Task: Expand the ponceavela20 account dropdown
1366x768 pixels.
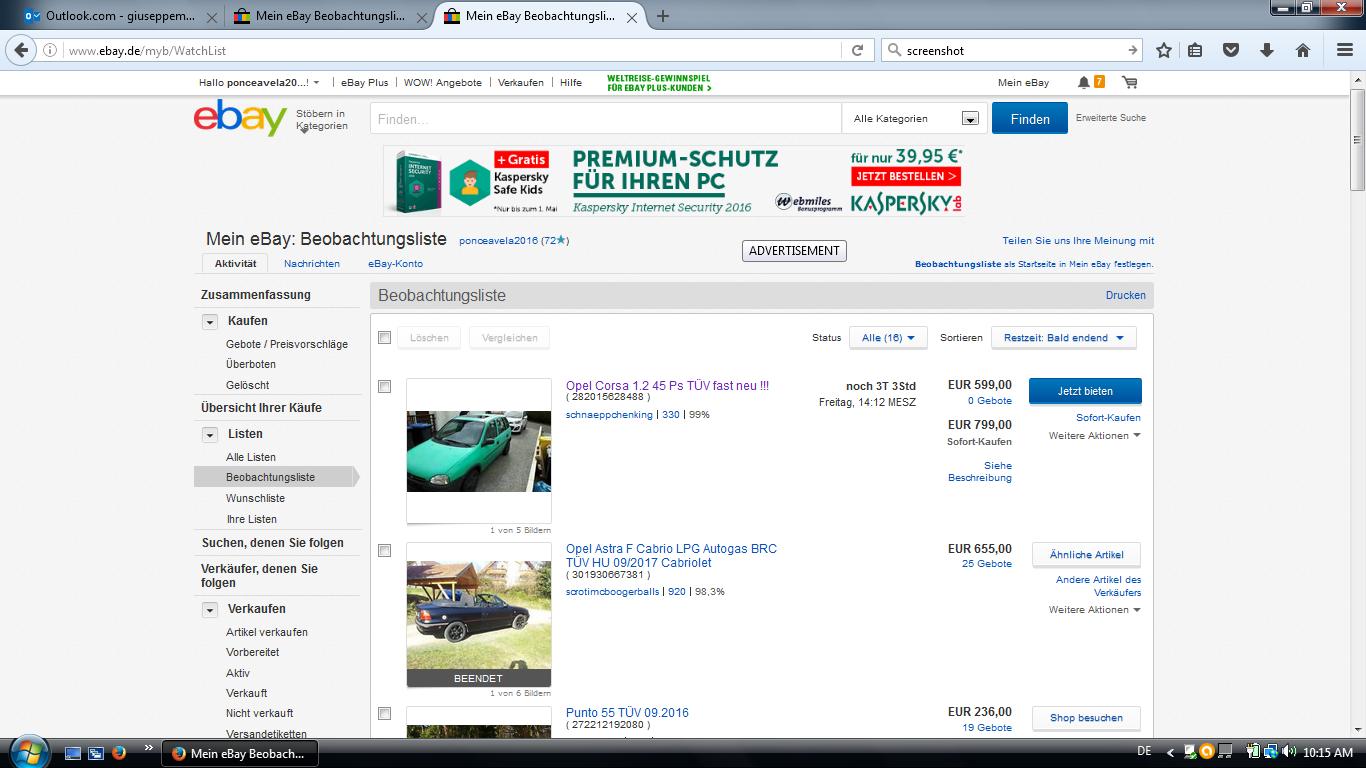Action: [x=316, y=83]
